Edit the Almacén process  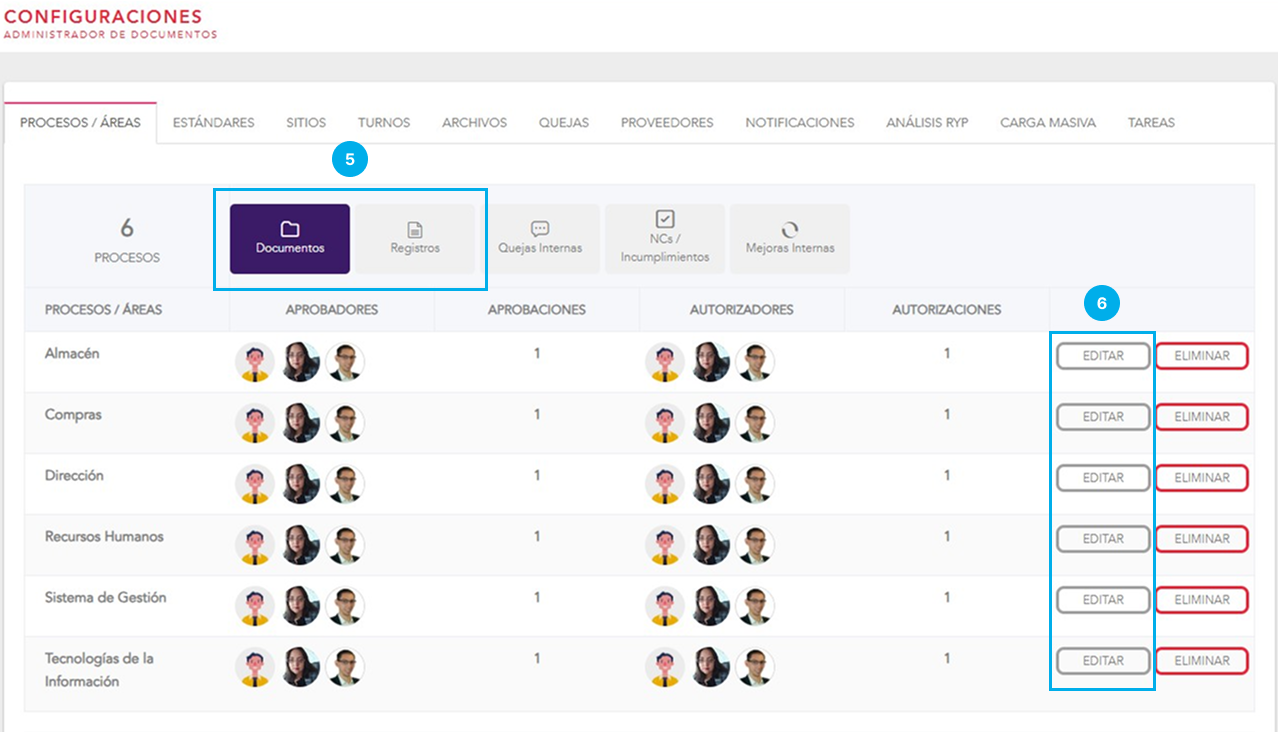(1103, 356)
